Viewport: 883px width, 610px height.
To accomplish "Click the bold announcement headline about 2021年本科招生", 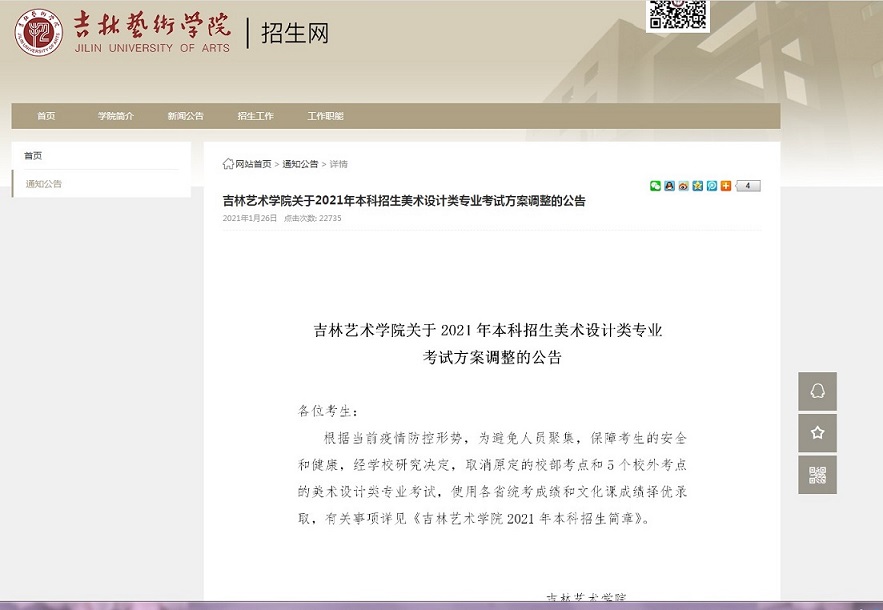I will pyautogui.click(x=404, y=201).
